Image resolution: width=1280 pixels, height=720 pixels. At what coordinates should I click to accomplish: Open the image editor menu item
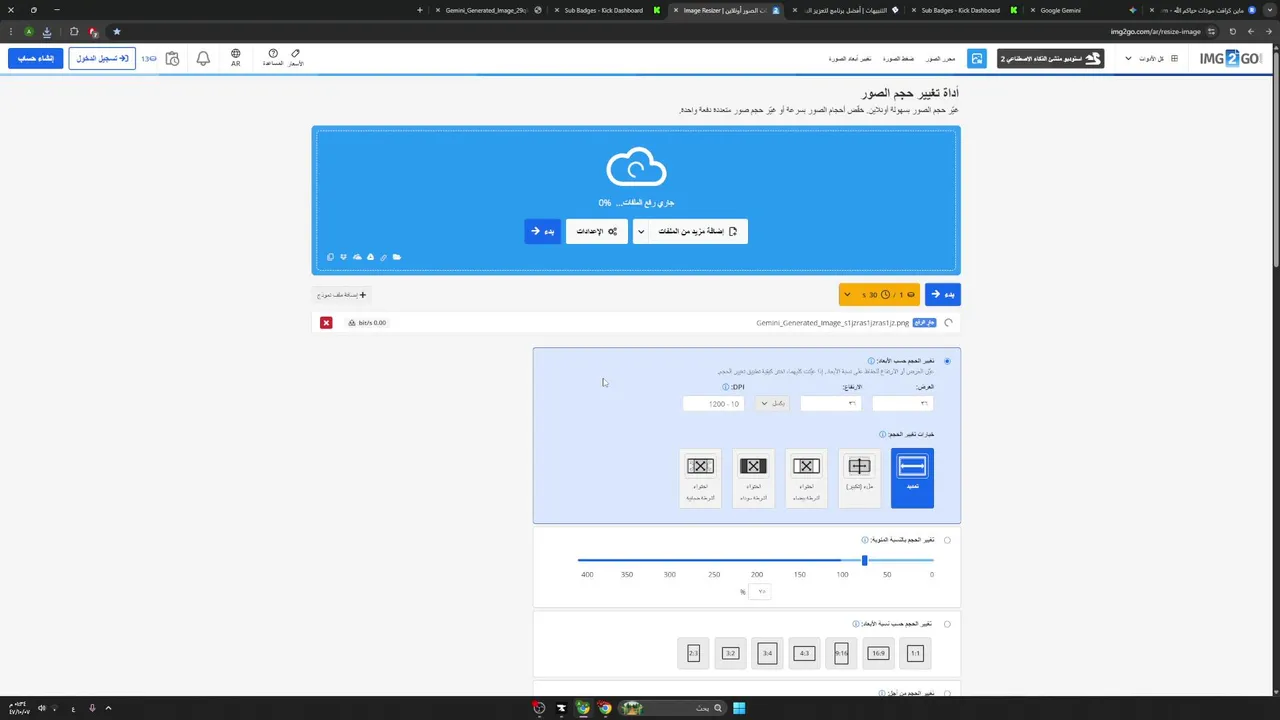940,59
